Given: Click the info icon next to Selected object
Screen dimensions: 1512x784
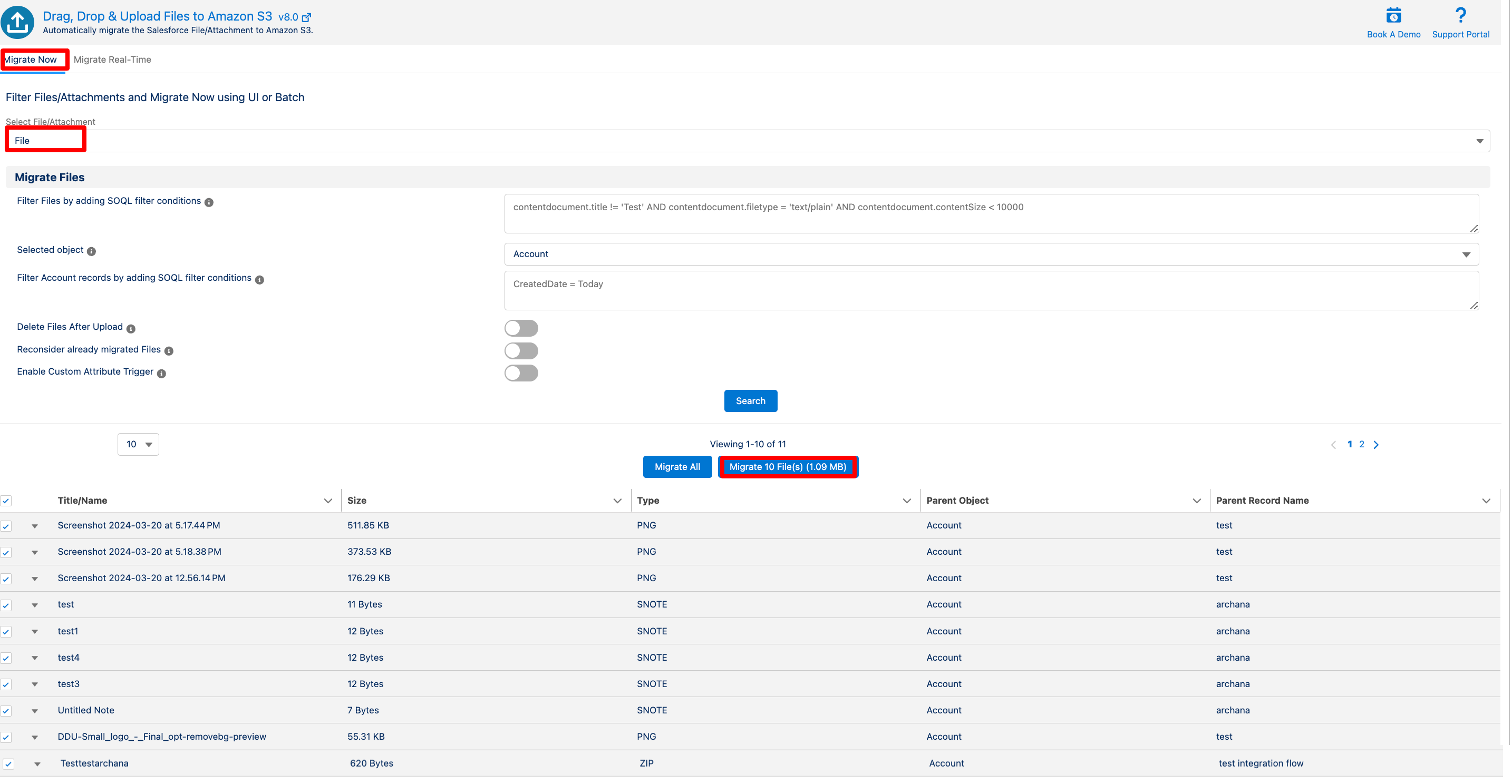Looking at the screenshot, I should coord(92,251).
